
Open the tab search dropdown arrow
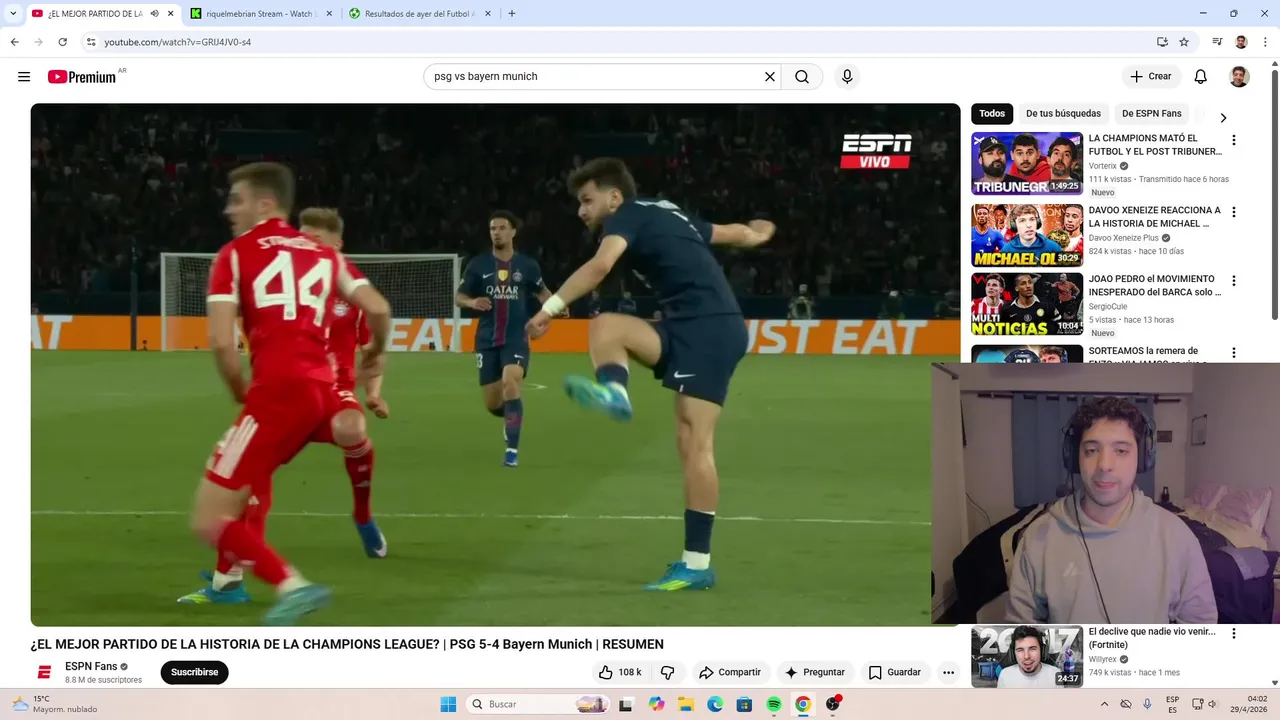13,14
